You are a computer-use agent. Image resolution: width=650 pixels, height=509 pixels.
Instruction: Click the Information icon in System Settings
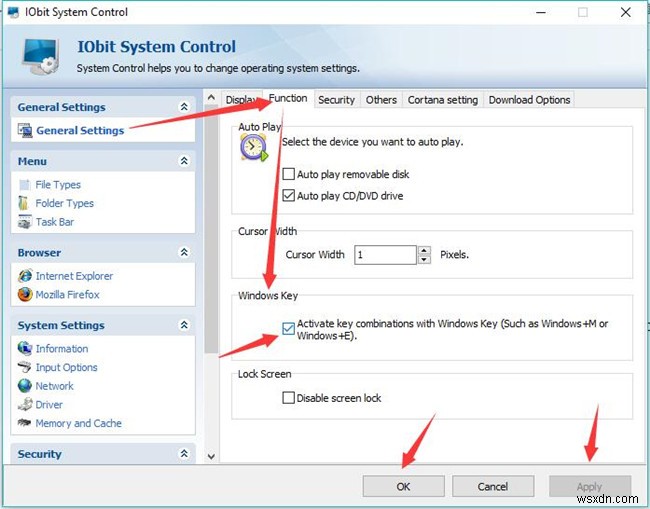(25, 348)
